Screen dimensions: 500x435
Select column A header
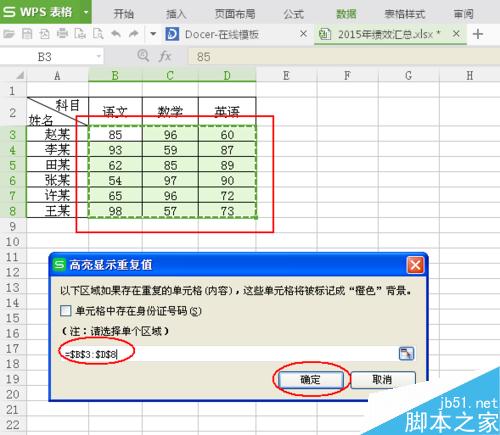57,76
